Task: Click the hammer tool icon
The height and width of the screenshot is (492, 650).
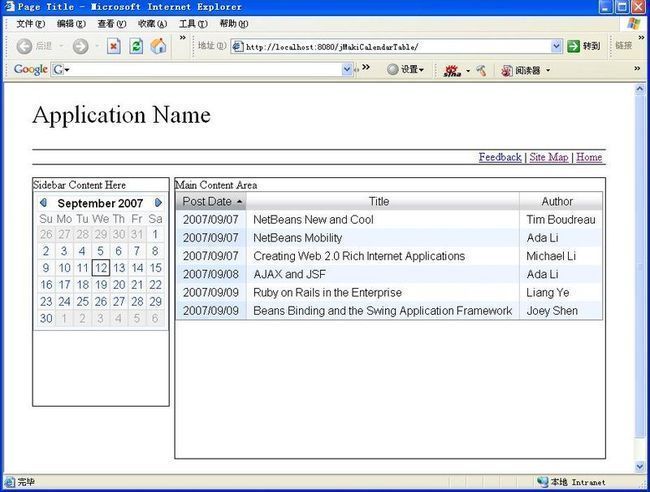Action: coord(481,70)
